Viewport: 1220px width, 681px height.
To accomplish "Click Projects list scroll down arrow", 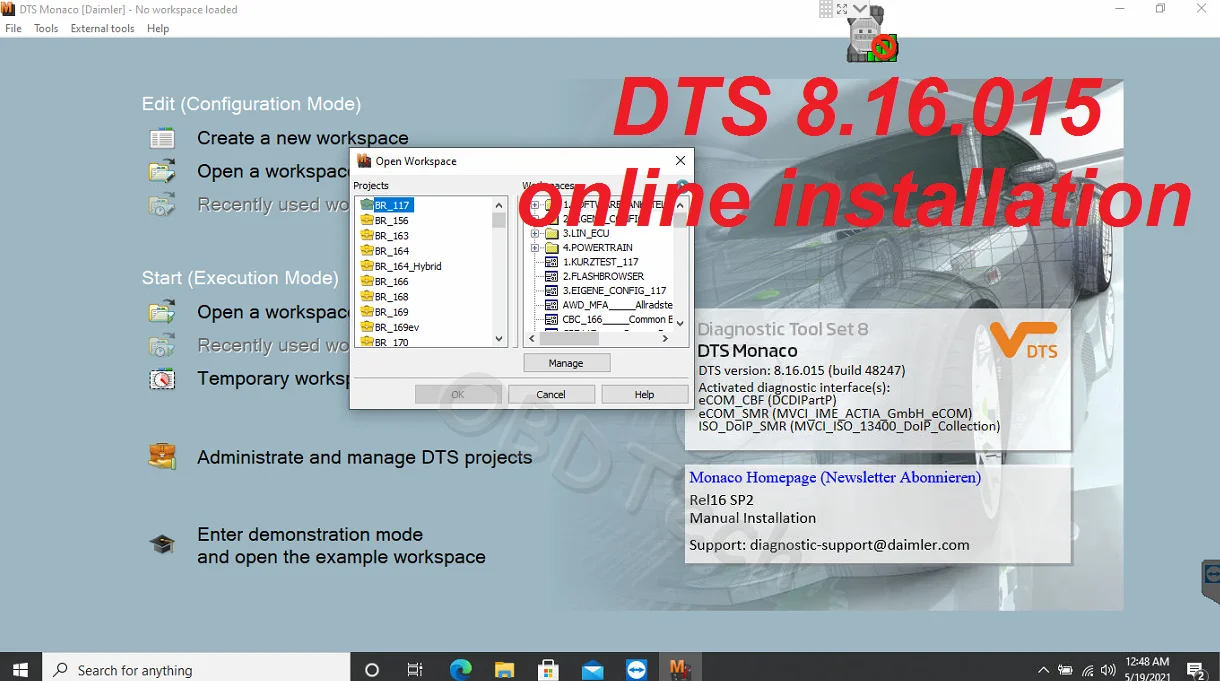I will coord(499,339).
